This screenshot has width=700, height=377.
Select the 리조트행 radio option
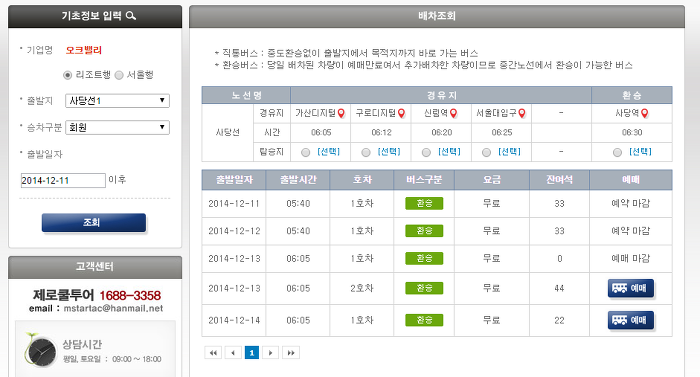[67, 75]
